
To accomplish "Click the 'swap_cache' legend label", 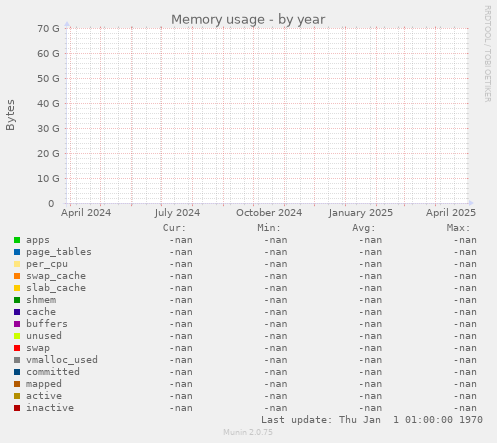I will pos(56,276).
